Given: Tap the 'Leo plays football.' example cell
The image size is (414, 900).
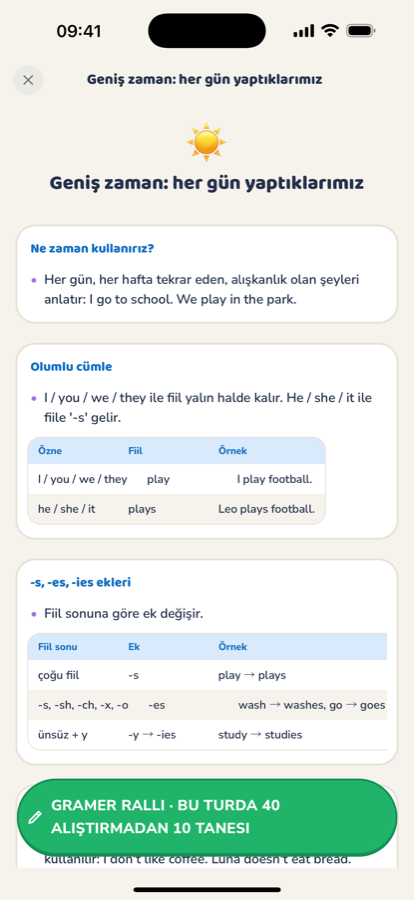Looking at the screenshot, I should [x=266, y=509].
